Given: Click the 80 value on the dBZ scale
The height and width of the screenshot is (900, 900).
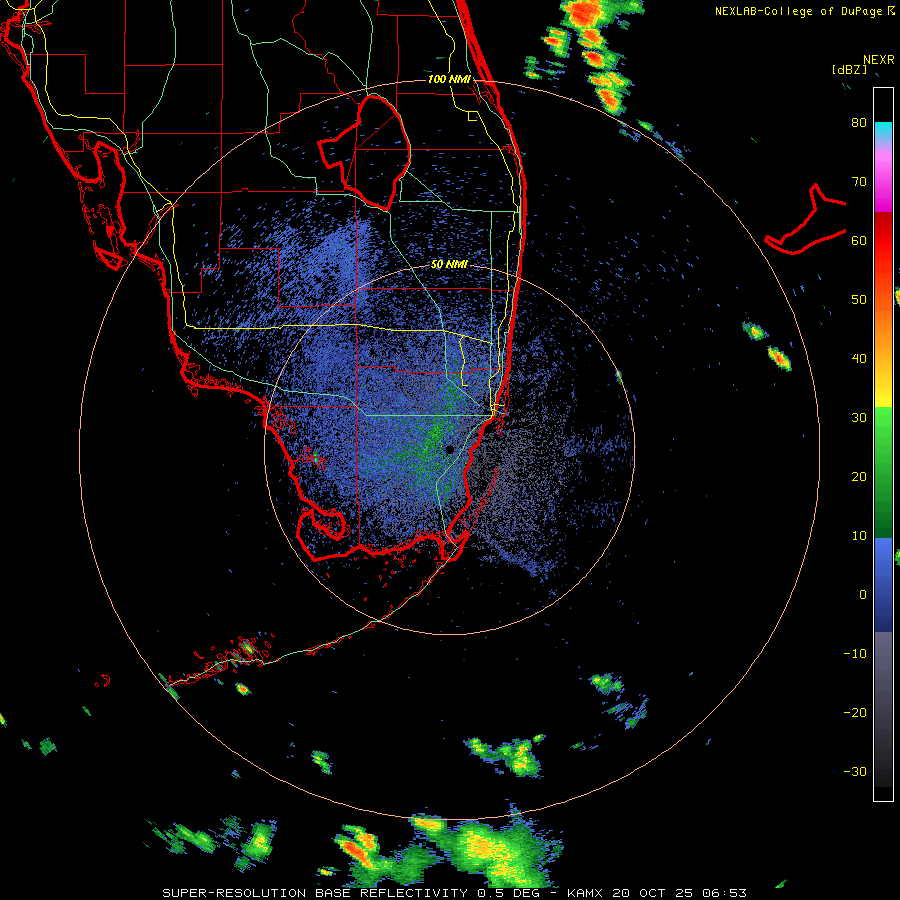Looking at the screenshot, I should [x=859, y=123].
